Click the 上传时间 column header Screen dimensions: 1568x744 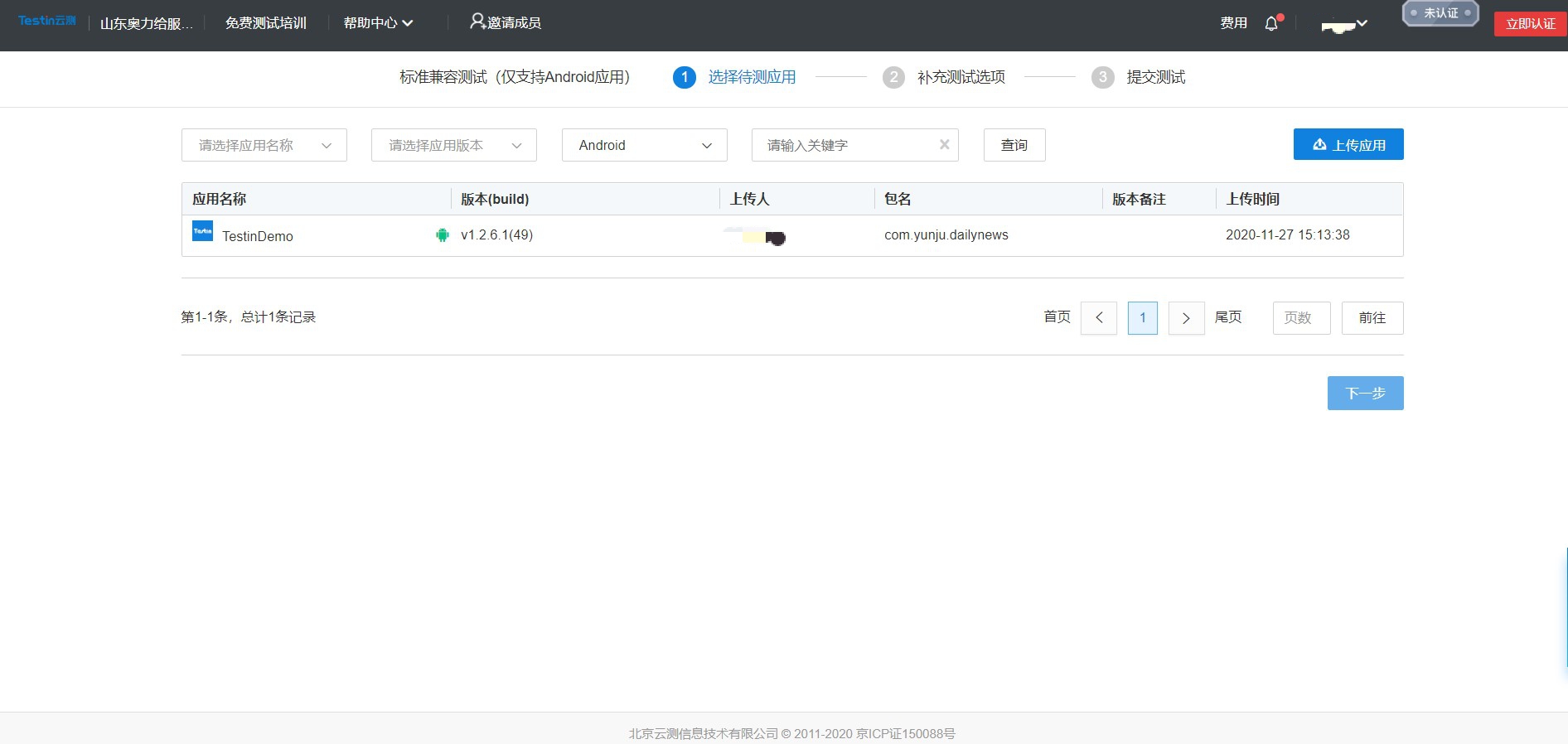click(1253, 199)
